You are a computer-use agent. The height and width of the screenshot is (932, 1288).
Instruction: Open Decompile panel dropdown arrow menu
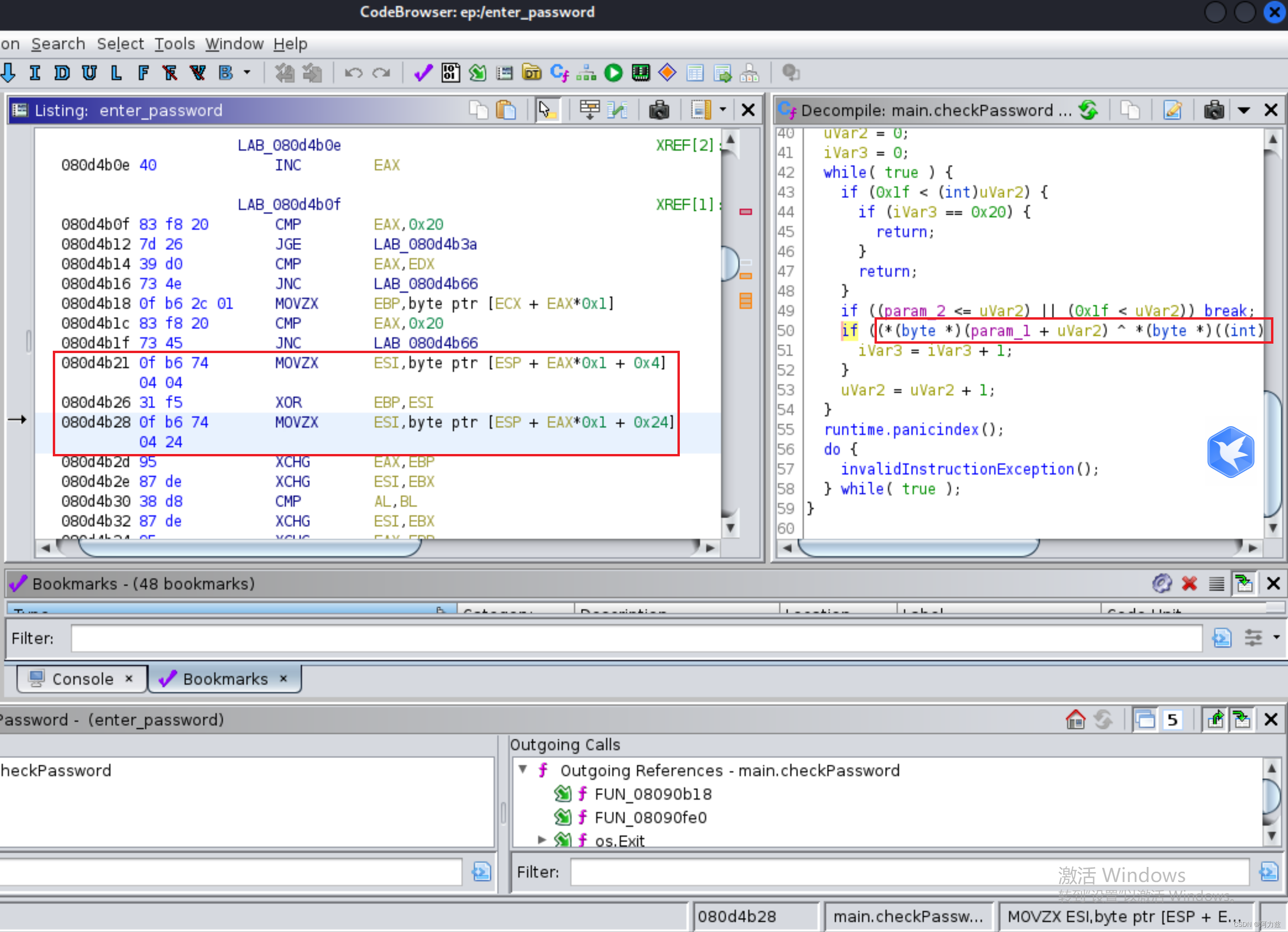coord(1244,110)
